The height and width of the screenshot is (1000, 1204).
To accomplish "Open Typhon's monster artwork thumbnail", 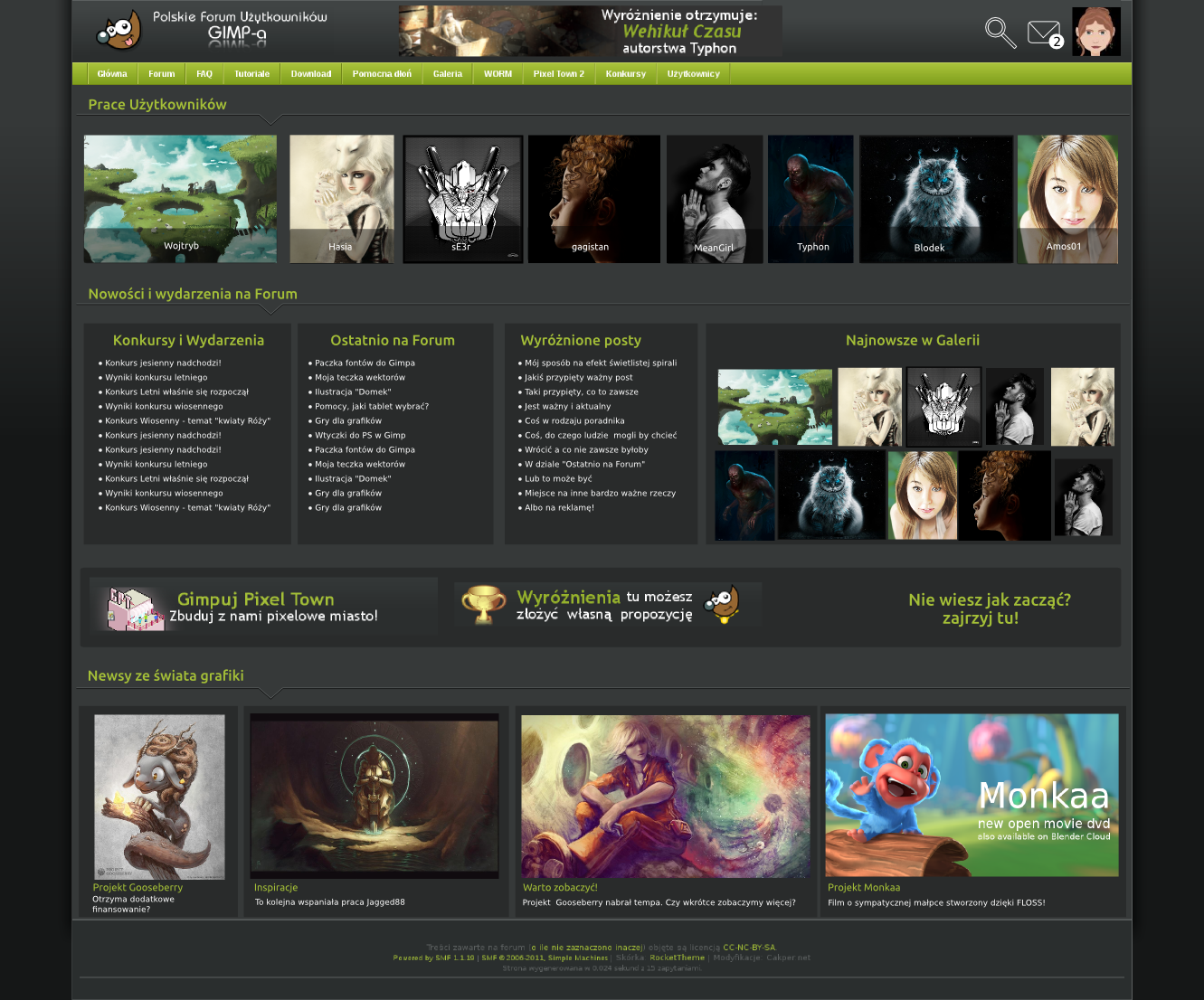I will [811, 199].
